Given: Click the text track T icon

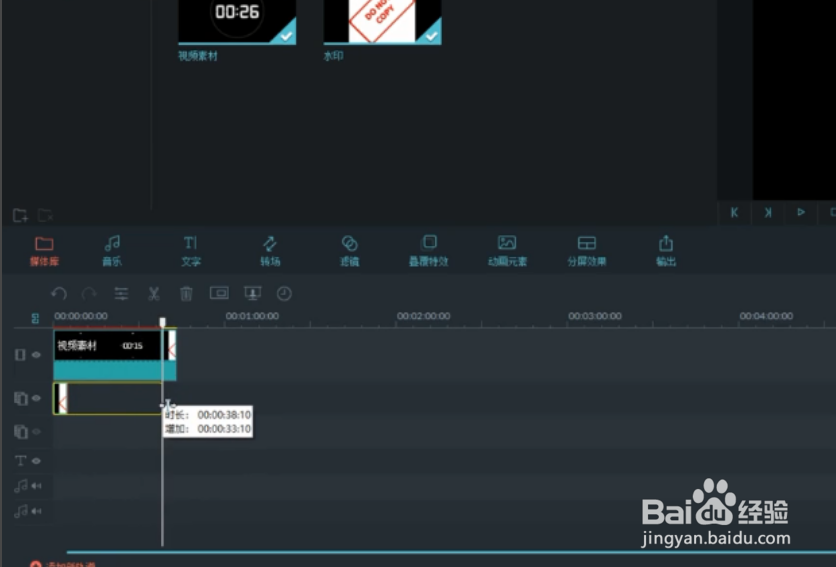Looking at the screenshot, I should (x=20, y=461).
